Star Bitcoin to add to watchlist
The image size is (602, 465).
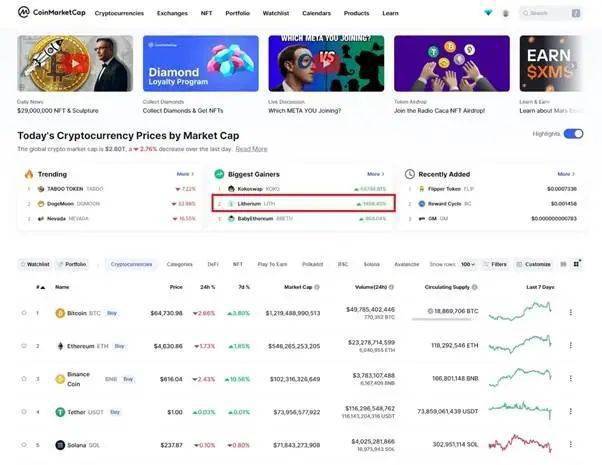24,313
